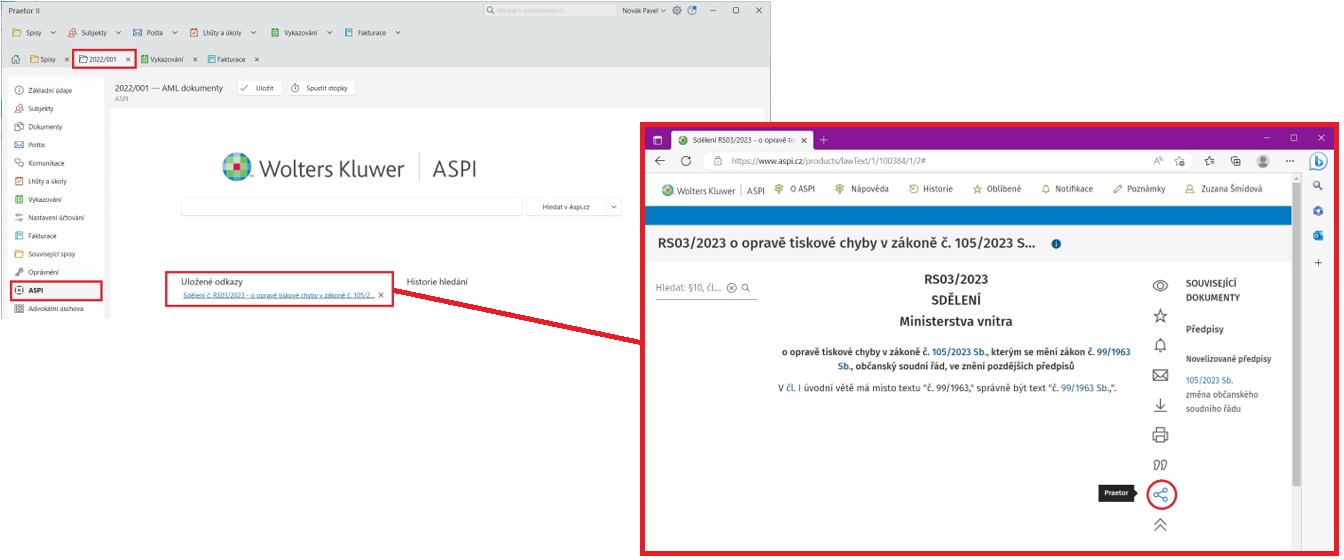Print the document with printer icon

pyautogui.click(x=1160, y=435)
